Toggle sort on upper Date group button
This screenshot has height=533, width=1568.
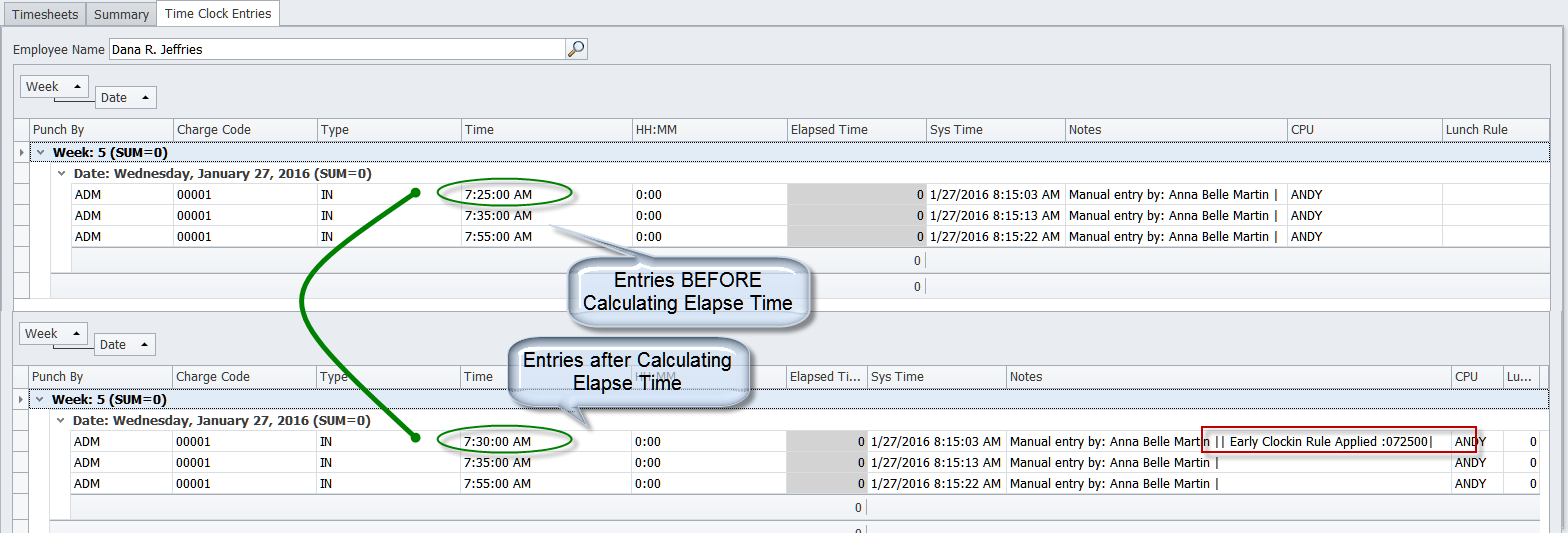125,98
